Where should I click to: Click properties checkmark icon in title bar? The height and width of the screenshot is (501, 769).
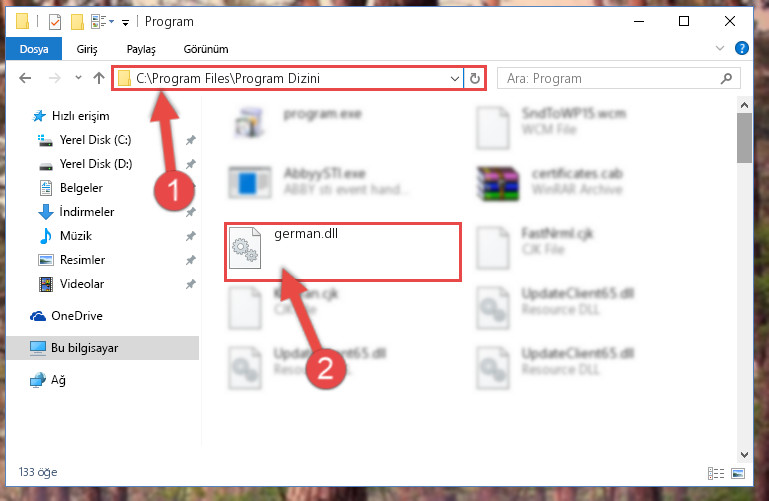point(55,22)
